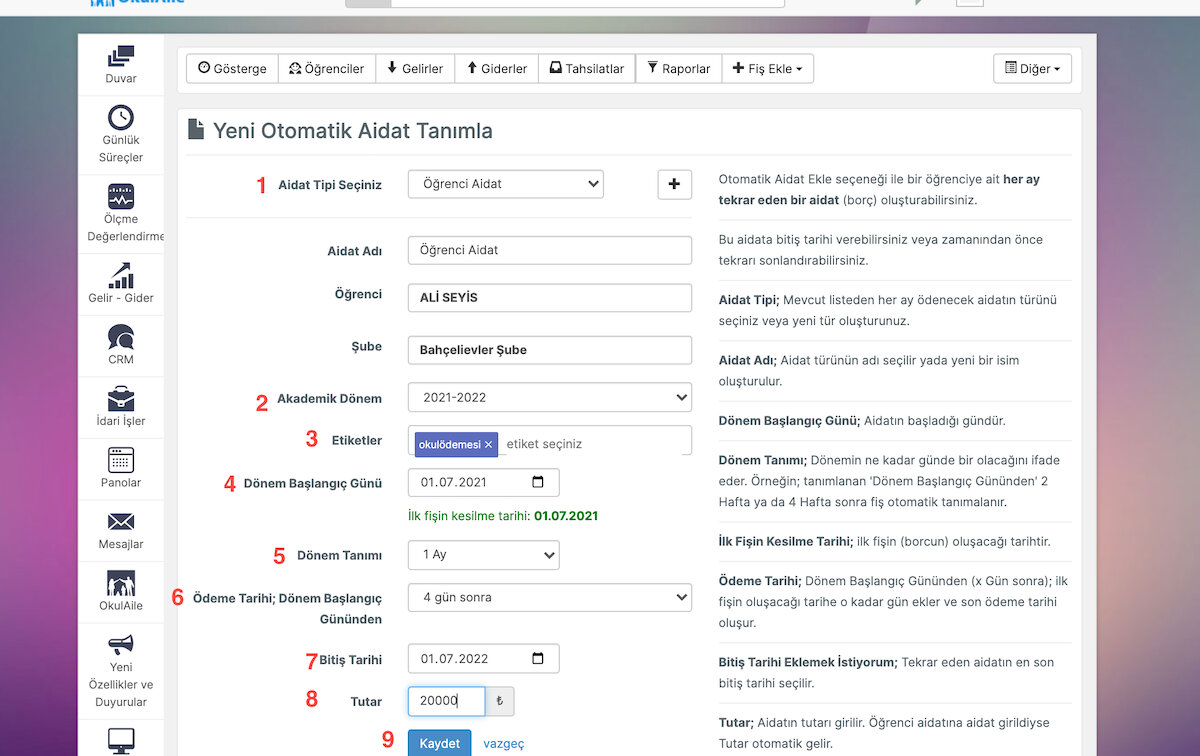This screenshot has height=756, width=1200.
Task: Open the Raporlar tab
Action: (679, 69)
